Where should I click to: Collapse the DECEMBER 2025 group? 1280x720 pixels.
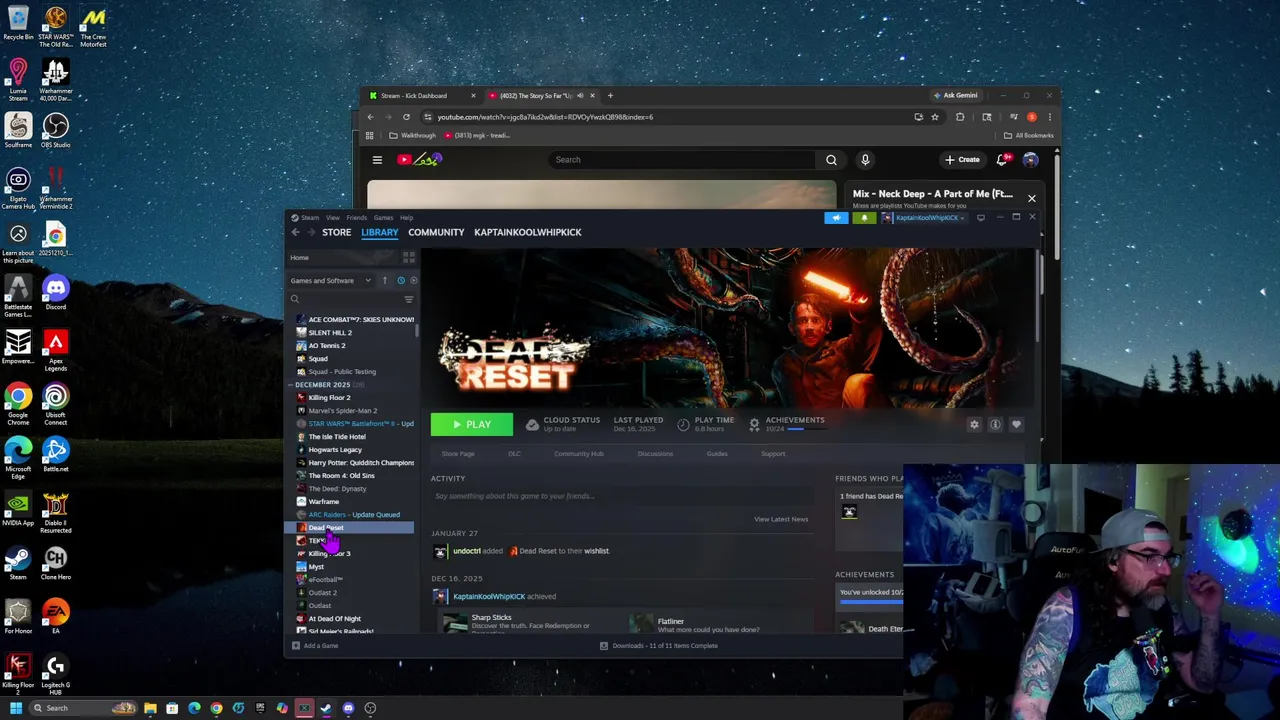(x=291, y=384)
